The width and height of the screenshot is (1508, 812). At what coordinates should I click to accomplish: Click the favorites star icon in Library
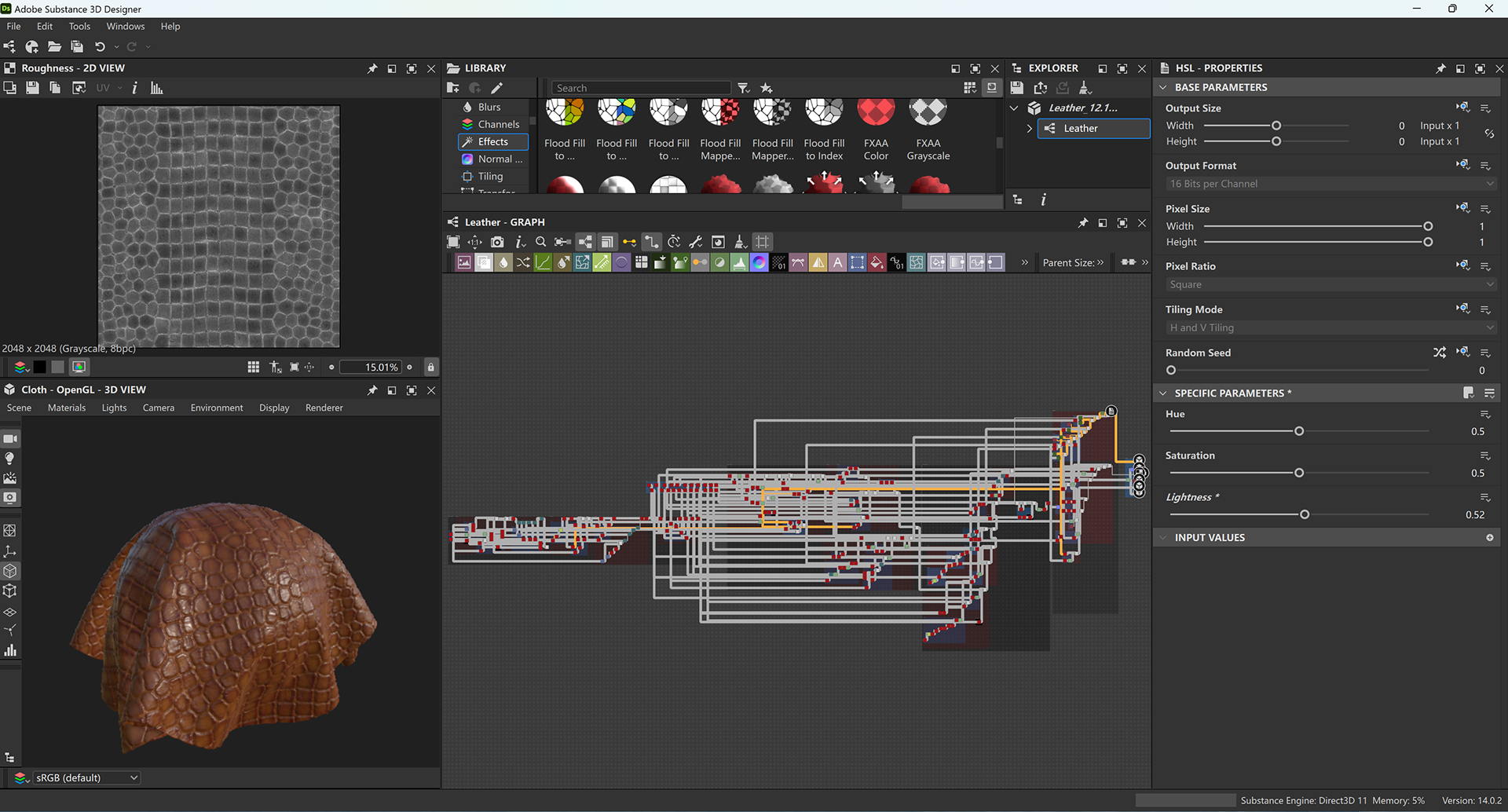767,88
